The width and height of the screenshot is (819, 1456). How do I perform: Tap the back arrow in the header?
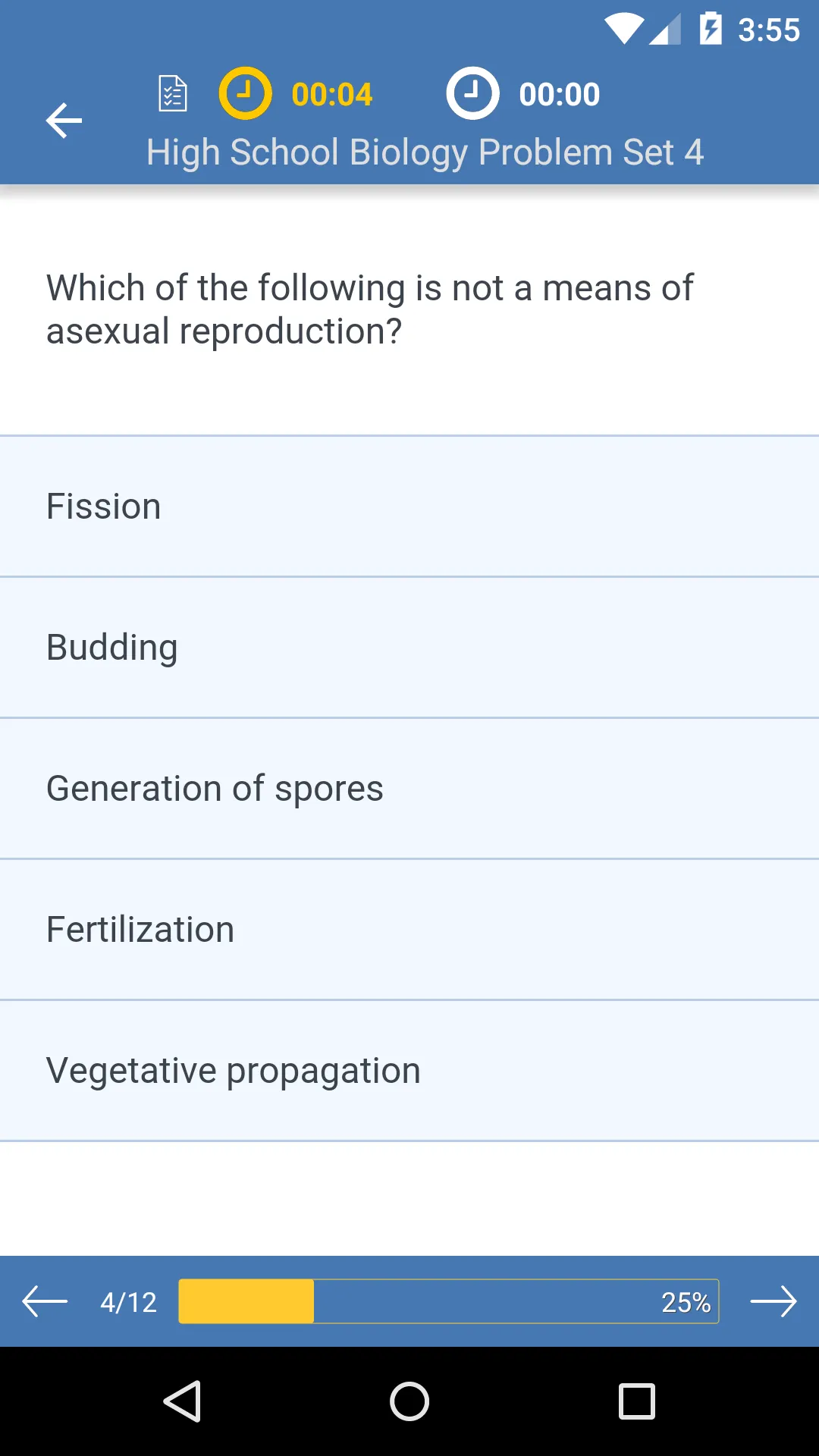pos(64,121)
